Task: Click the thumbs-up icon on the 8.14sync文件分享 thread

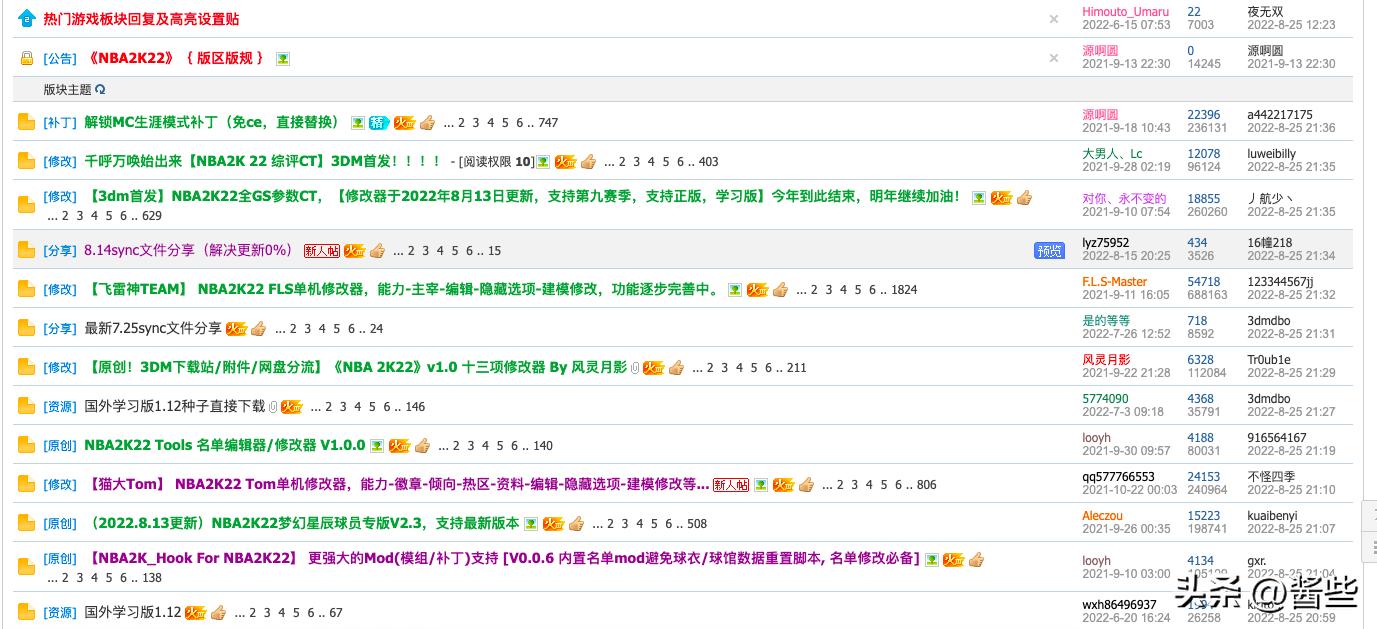Action: coord(377,251)
